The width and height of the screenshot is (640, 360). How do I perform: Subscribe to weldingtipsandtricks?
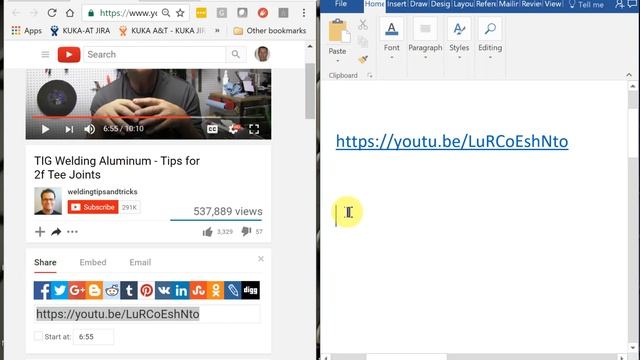93,207
